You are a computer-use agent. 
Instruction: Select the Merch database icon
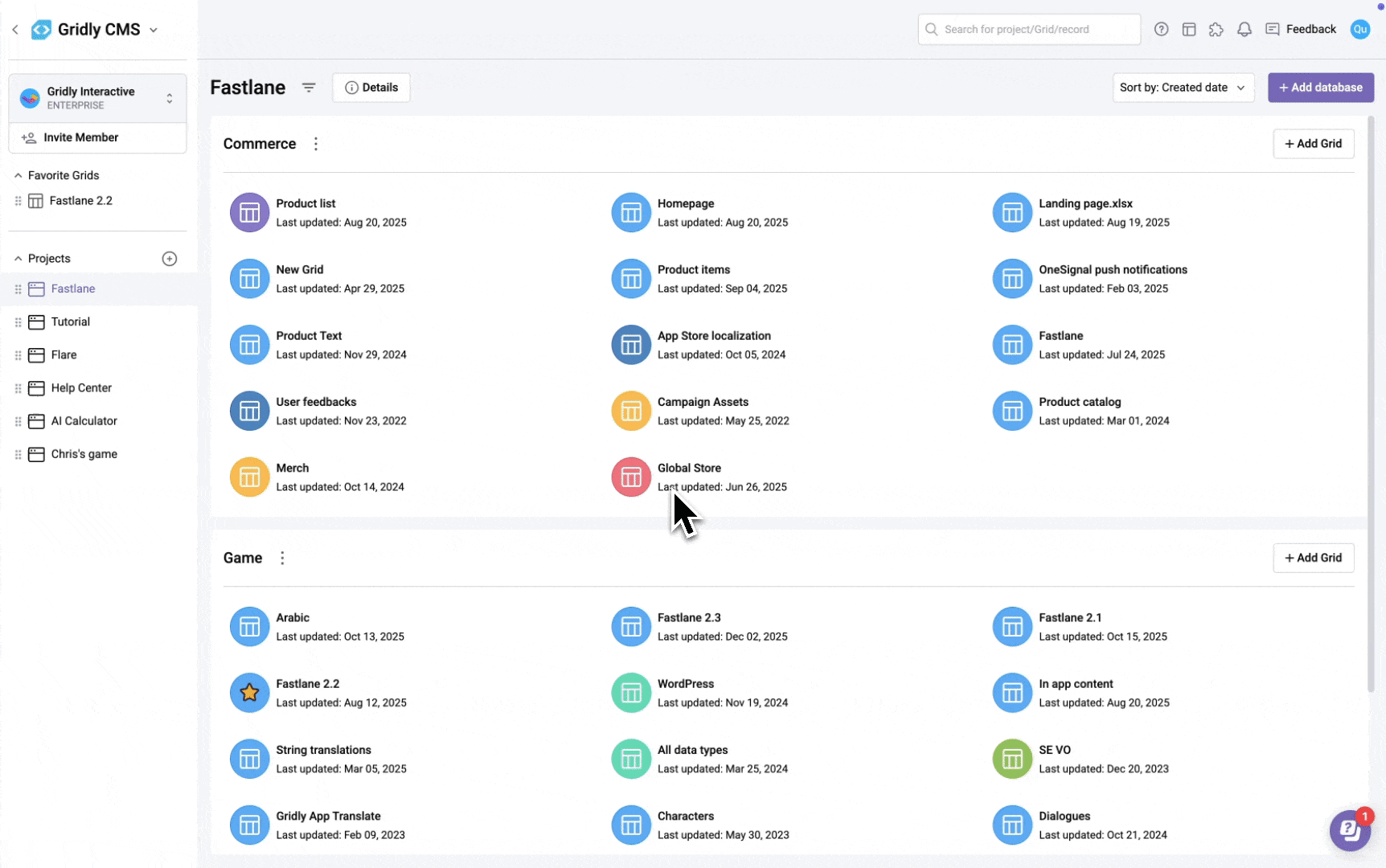pos(249,476)
